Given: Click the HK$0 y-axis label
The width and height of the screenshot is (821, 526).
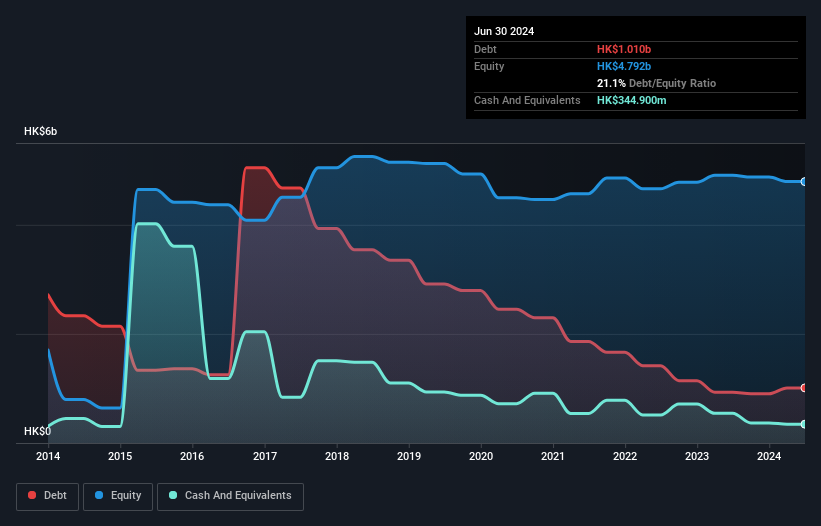Looking at the screenshot, I should tap(37, 431).
